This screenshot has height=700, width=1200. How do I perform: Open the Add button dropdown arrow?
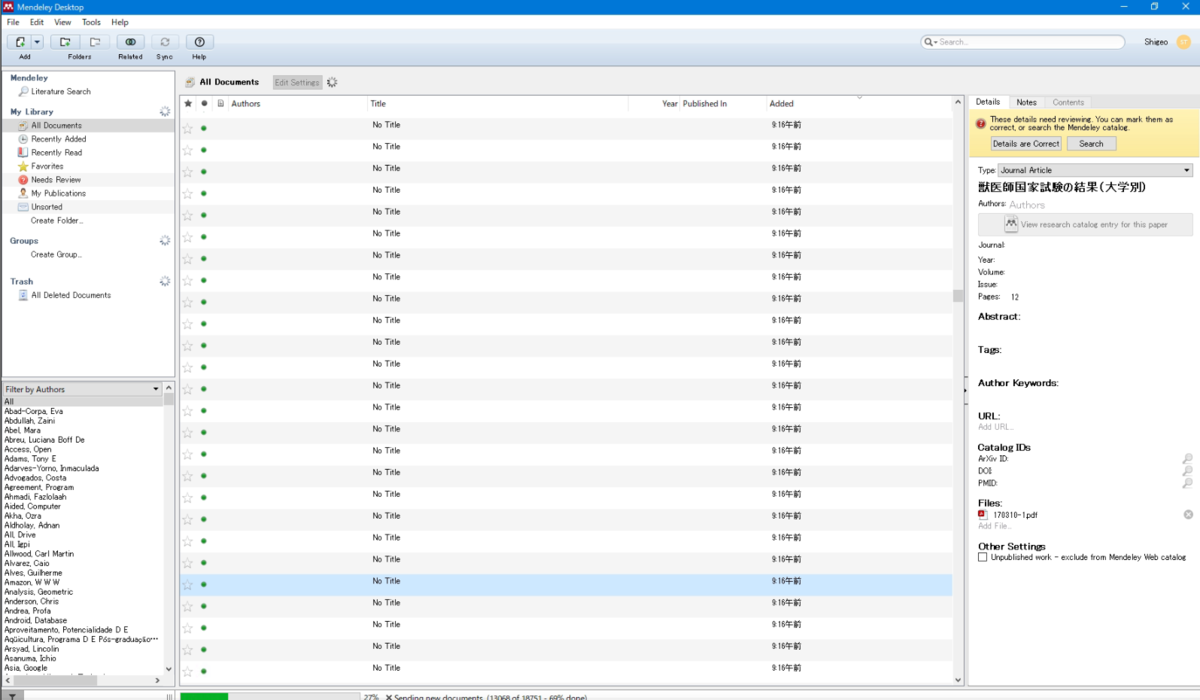coord(38,42)
